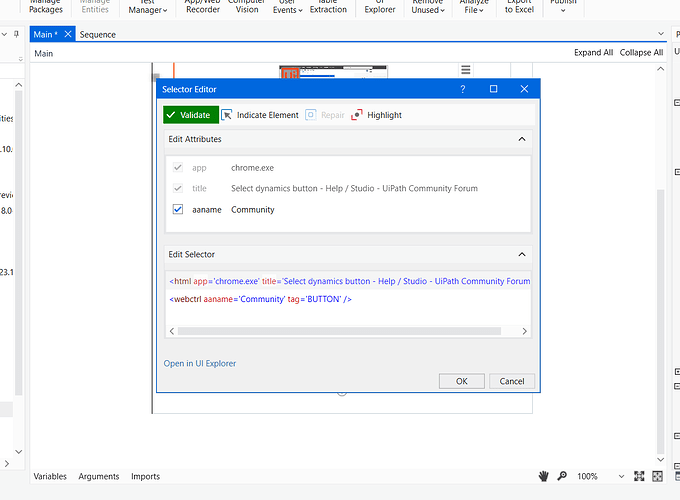Open the Publish dropdown arrow

563,10
